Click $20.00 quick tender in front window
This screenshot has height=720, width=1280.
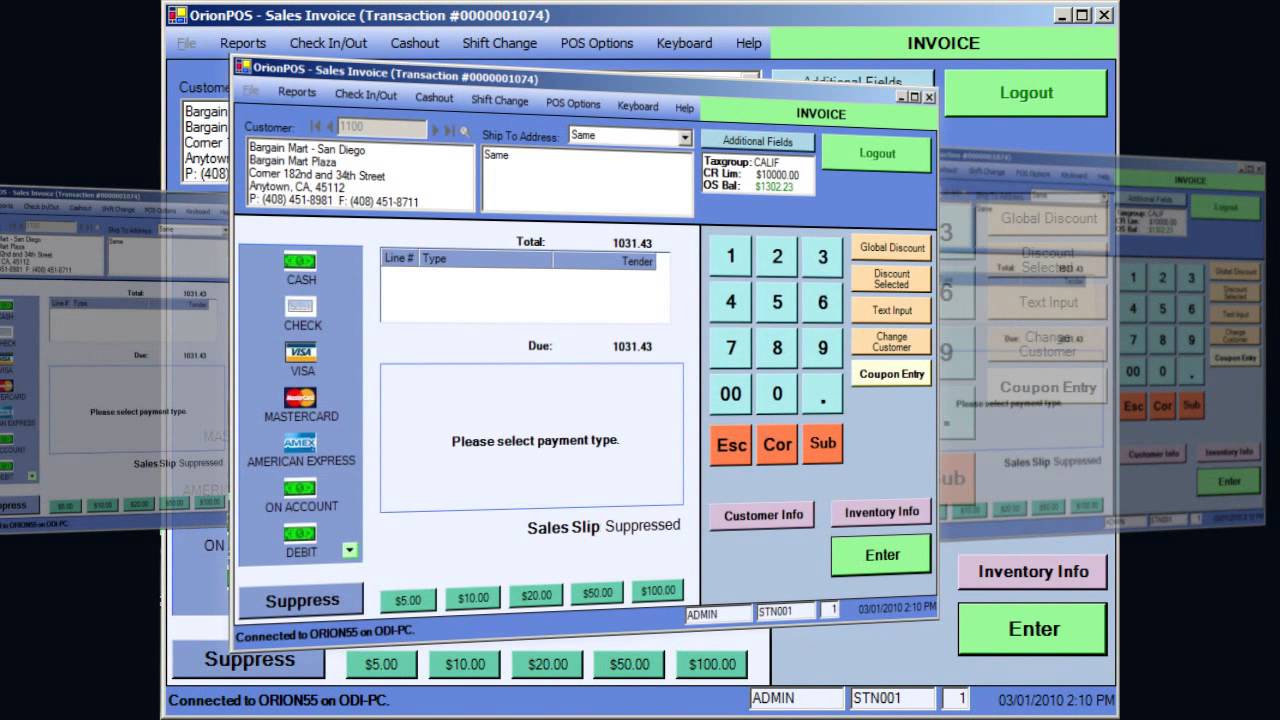pyautogui.click(x=536, y=595)
